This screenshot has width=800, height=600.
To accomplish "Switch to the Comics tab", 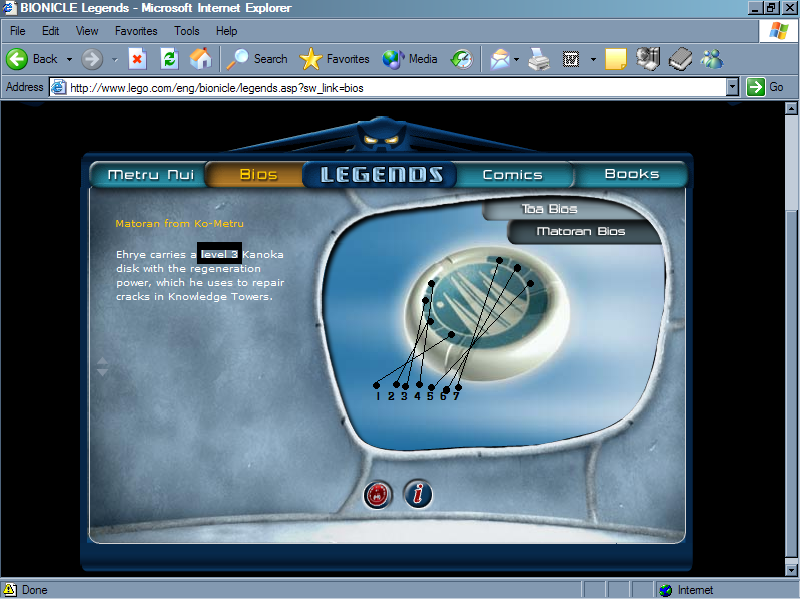I will click(x=512, y=175).
